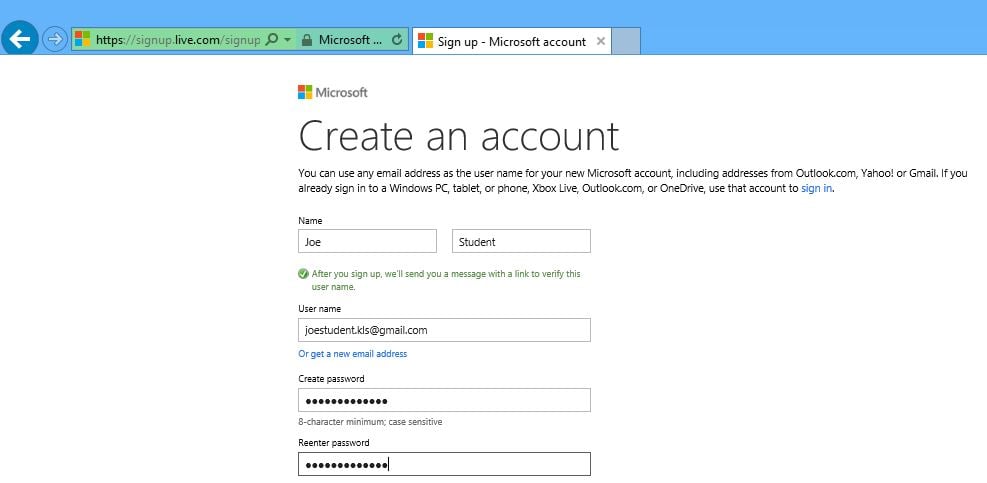Refresh the page with reload icon
The height and width of the screenshot is (483, 987).
(x=397, y=40)
